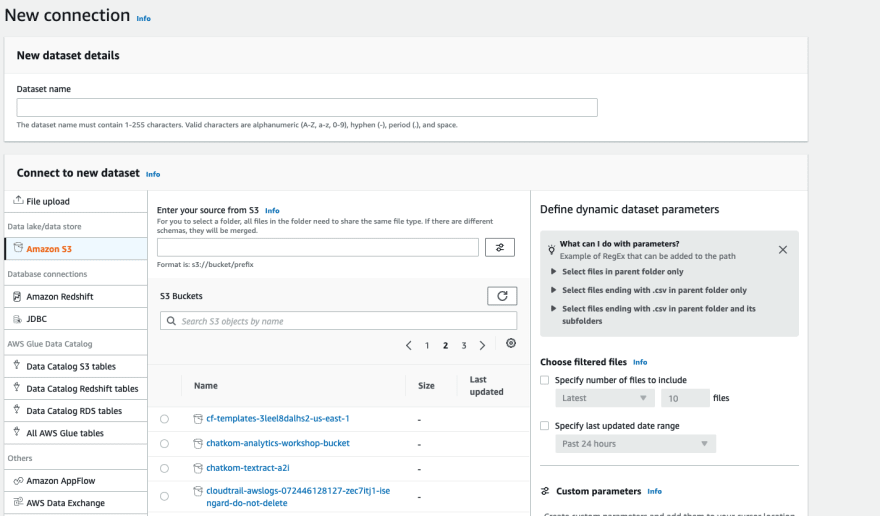This screenshot has height=516, width=880.
Task: Open the chatkom-textract-a2i bucket link
Action: pyautogui.click(x=248, y=468)
